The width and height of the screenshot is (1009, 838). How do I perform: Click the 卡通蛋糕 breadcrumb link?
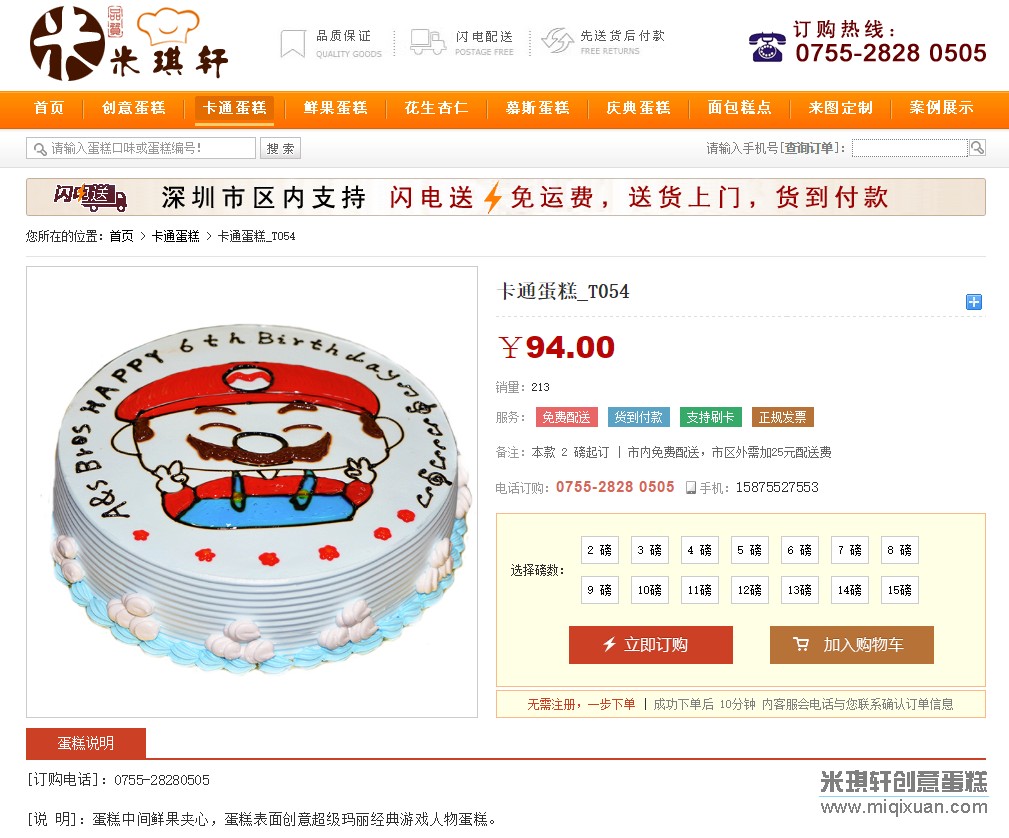[175, 236]
